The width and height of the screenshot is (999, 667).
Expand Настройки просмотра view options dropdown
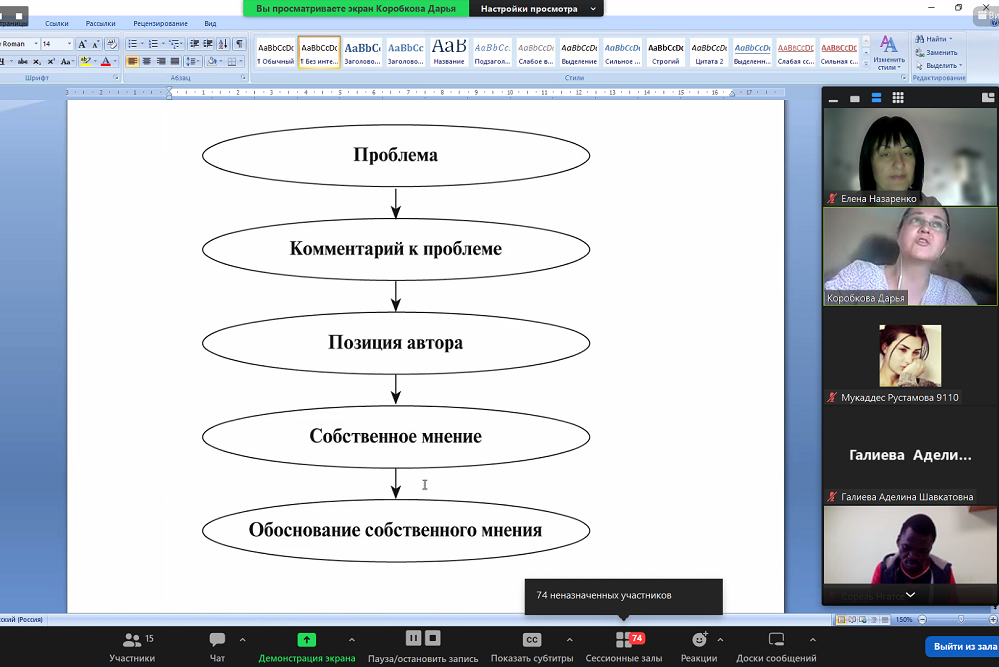click(x=593, y=8)
